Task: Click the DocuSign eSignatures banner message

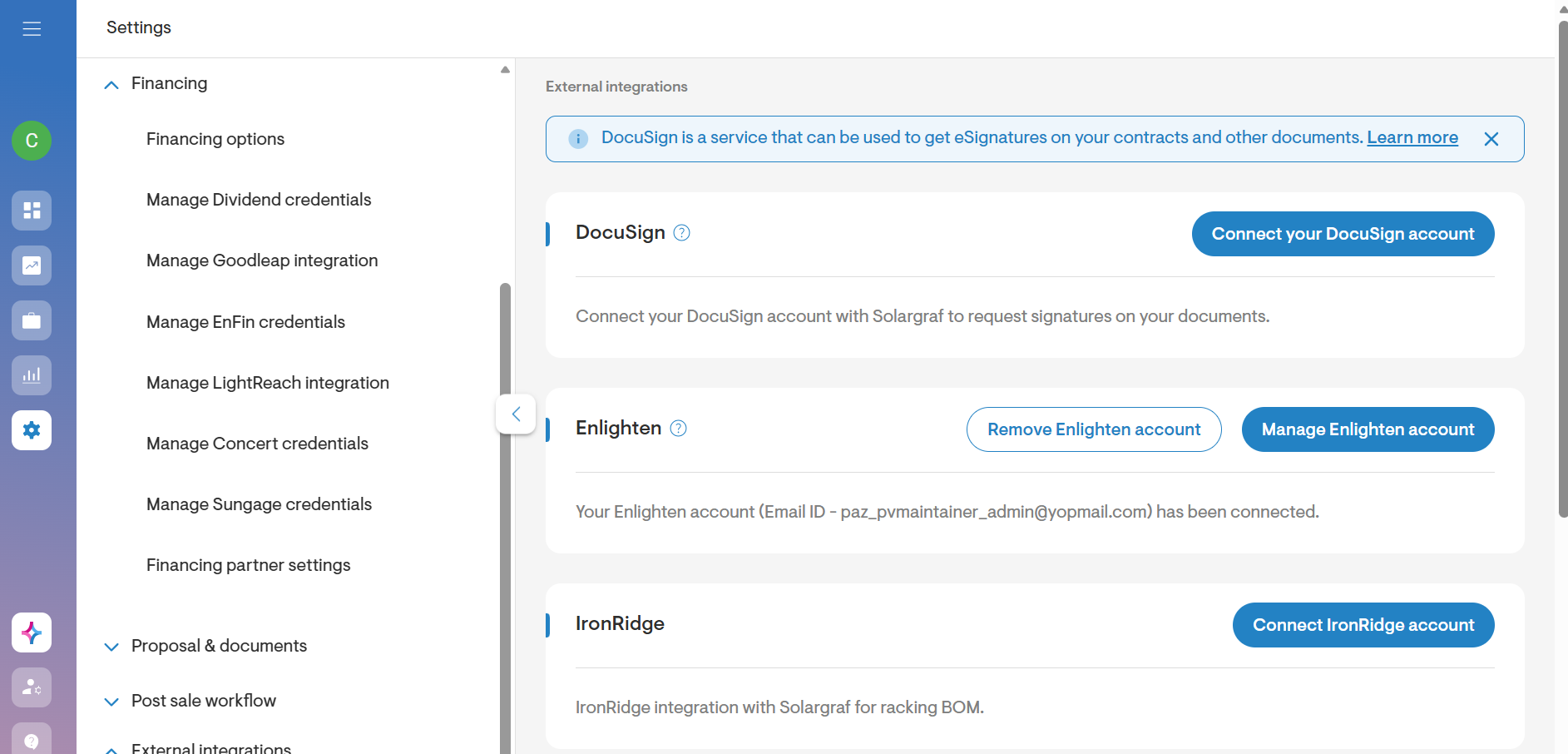Action: pyautogui.click(x=982, y=137)
